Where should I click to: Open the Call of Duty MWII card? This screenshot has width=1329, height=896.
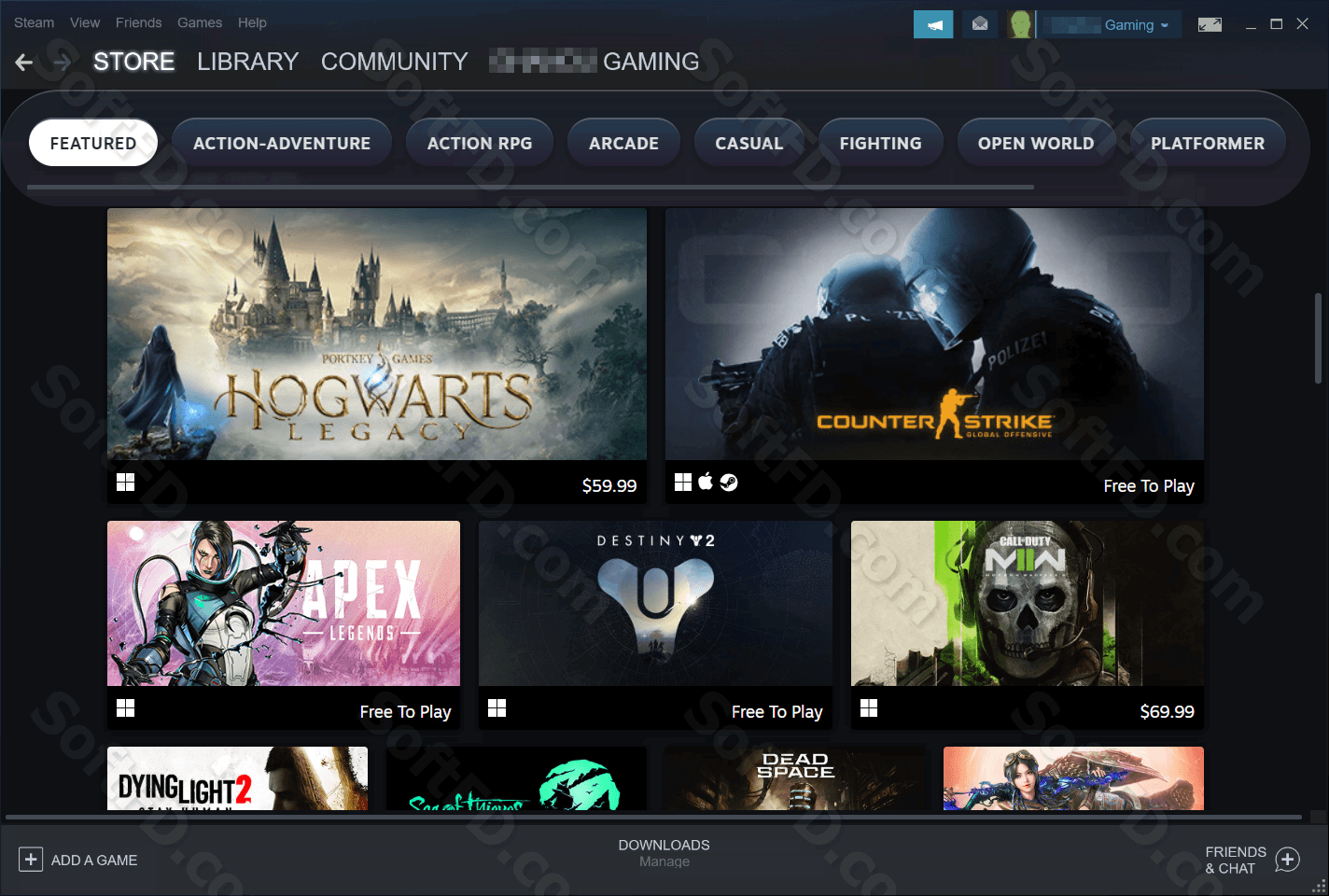tap(1028, 603)
